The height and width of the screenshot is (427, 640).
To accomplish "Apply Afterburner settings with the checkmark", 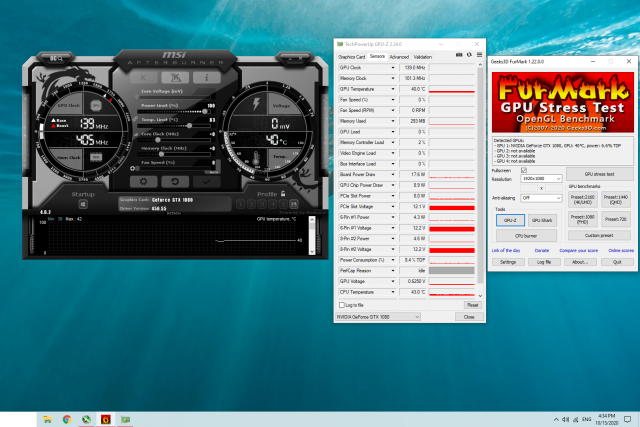I will coord(207,182).
